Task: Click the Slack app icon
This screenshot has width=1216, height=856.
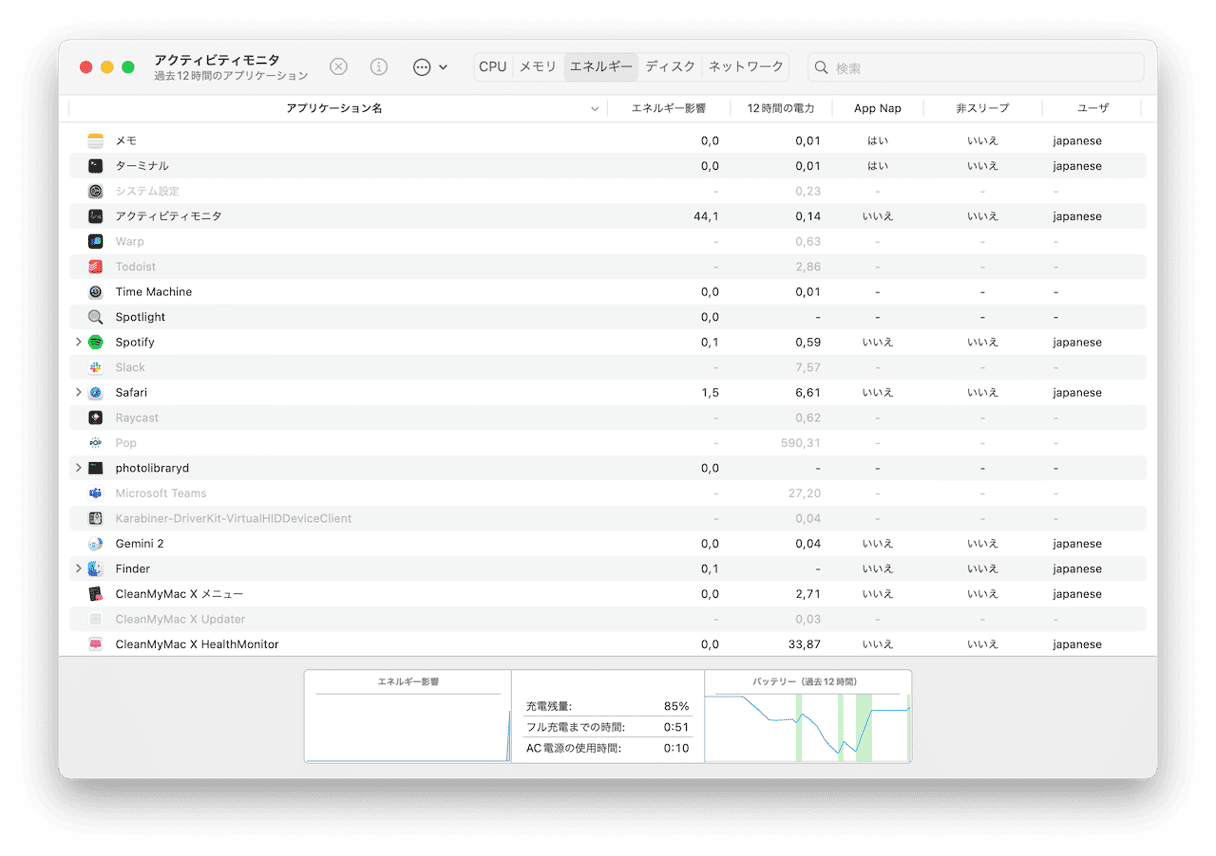Action: click(95, 367)
